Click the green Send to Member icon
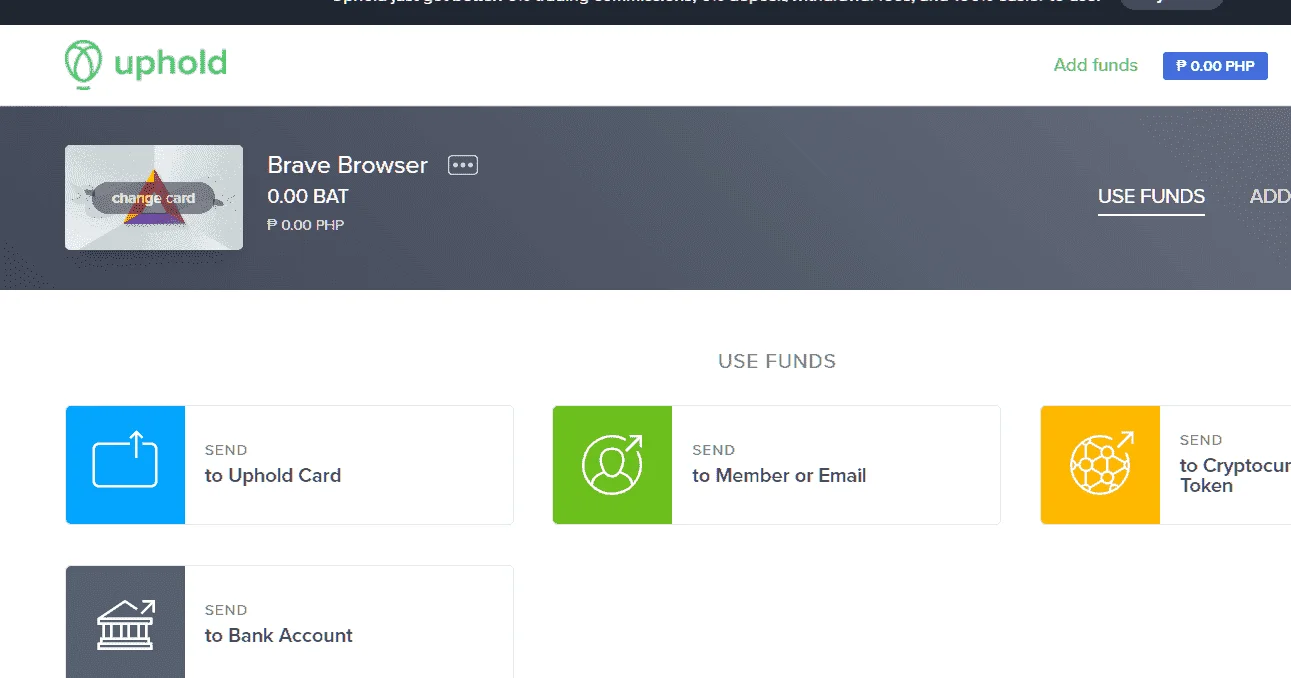1291x678 pixels. click(x=612, y=465)
